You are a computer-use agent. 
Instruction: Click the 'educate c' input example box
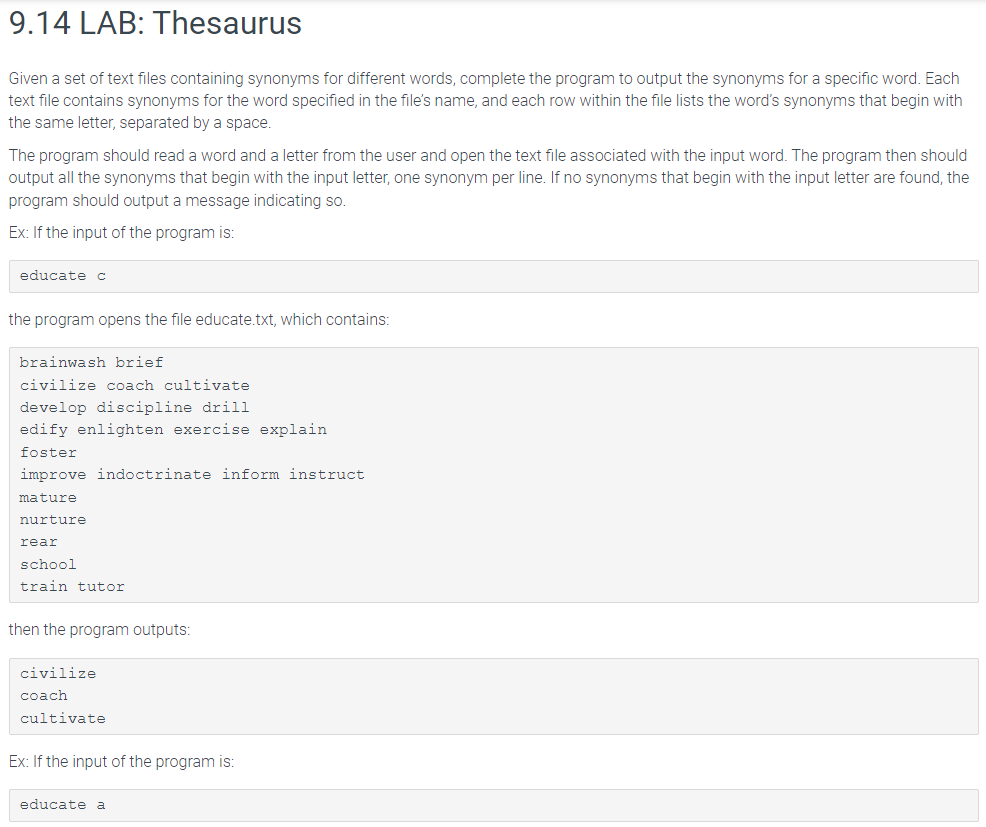pos(494,276)
